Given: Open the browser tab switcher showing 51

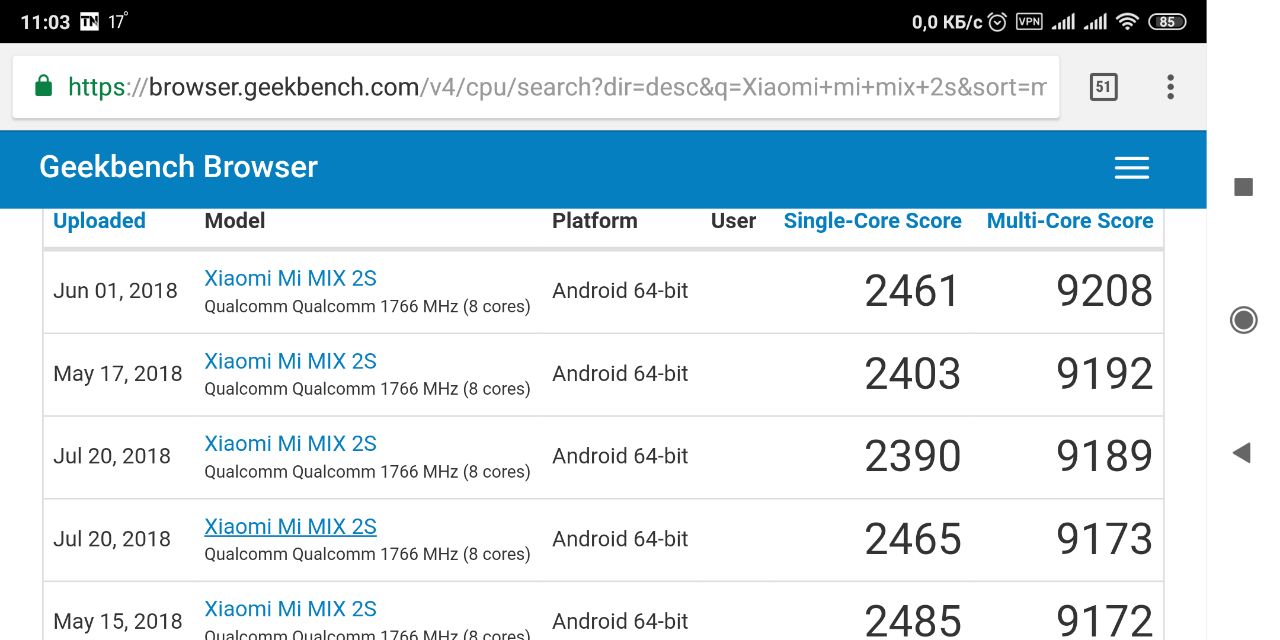Looking at the screenshot, I should [1103, 87].
